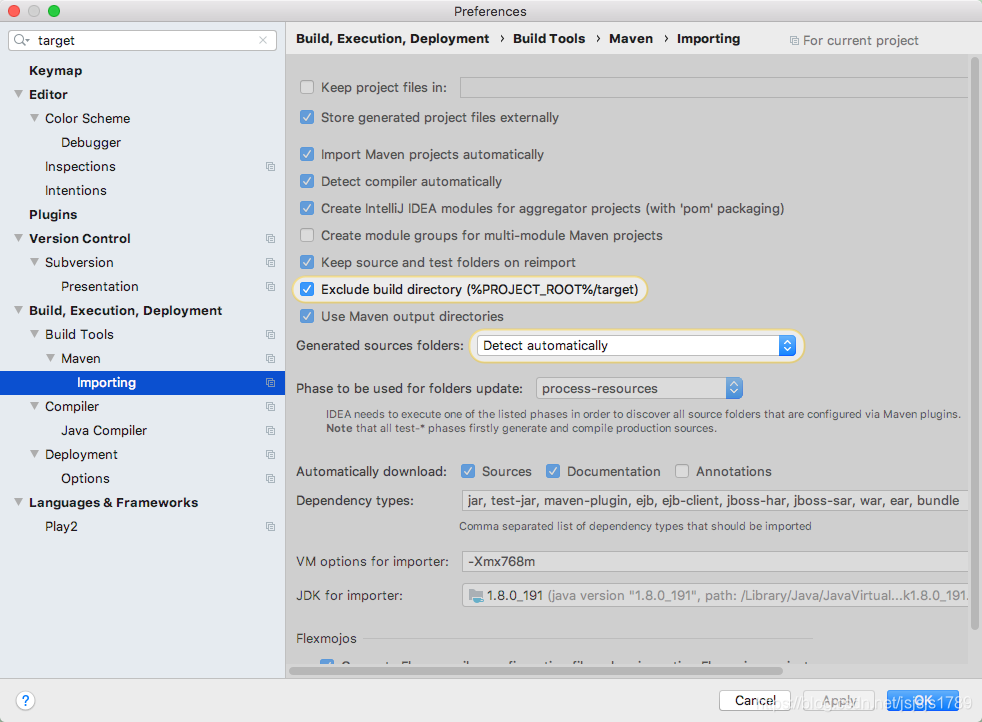Collapse the Compiler tree node
This screenshot has width=982, height=722.
tap(34, 406)
